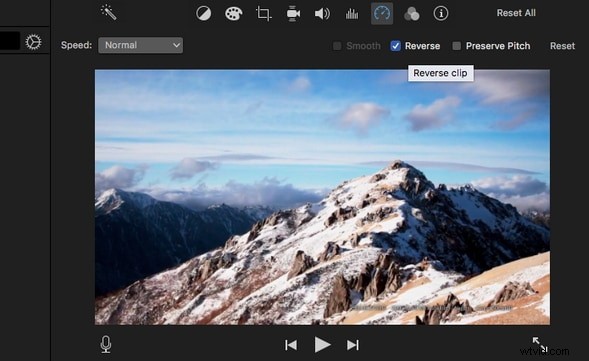Open the gear settings icon
Viewport: 589px width, 361px height.
click(x=33, y=42)
